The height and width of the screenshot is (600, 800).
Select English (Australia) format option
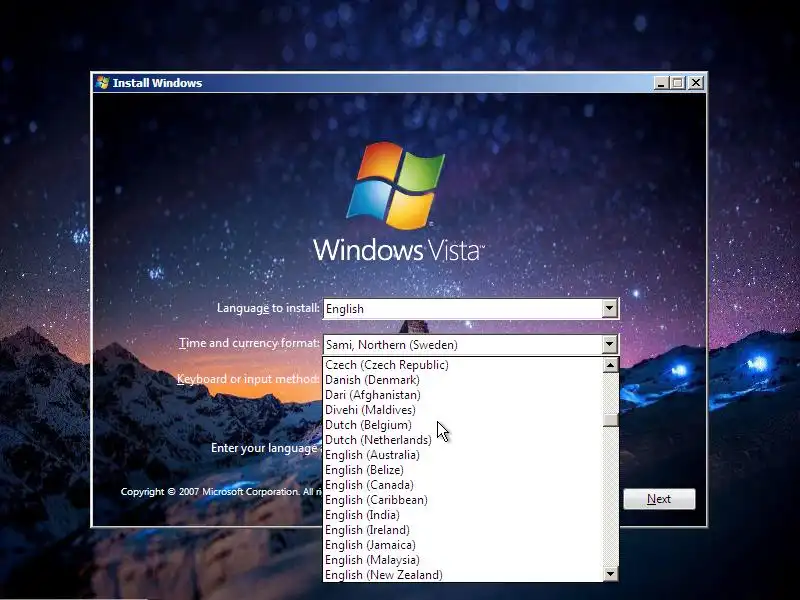[x=463, y=455]
